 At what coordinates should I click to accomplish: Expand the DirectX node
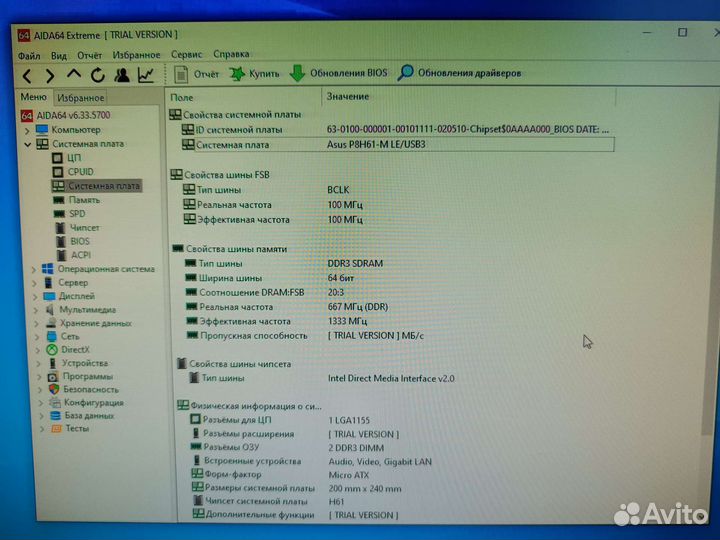(38, 350)
